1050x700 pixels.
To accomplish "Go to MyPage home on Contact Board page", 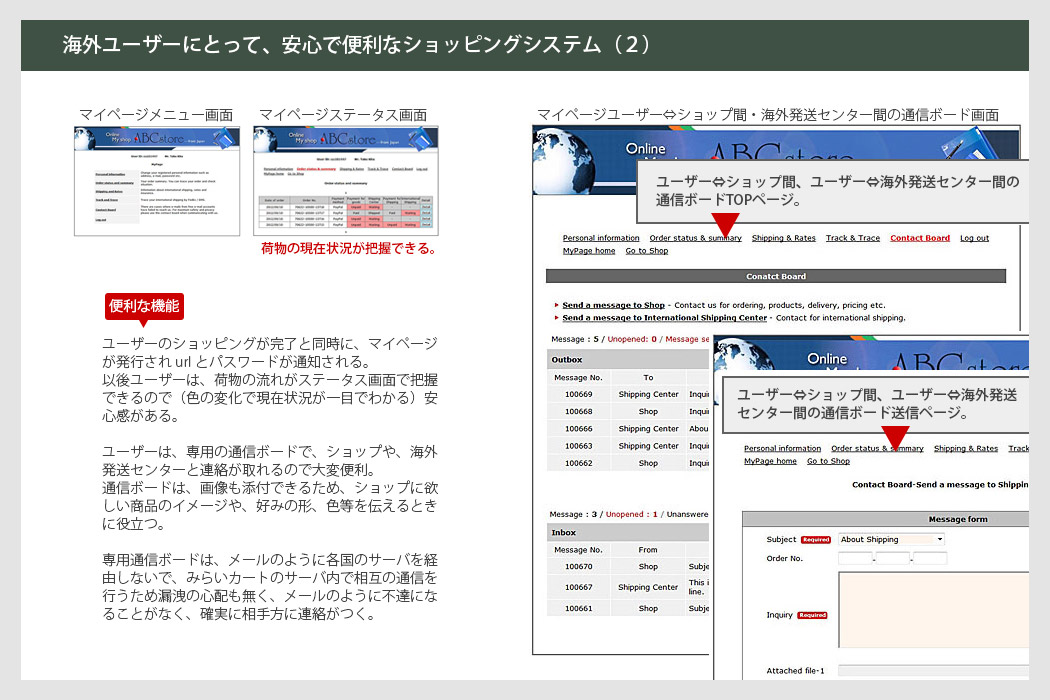I will pyautogui.click(x=589, y=251).
